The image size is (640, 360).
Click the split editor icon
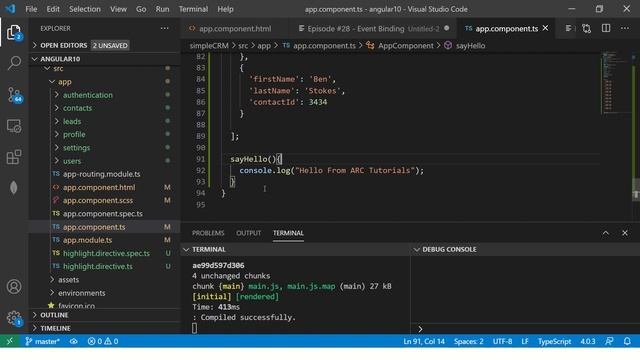coord(606,28)
